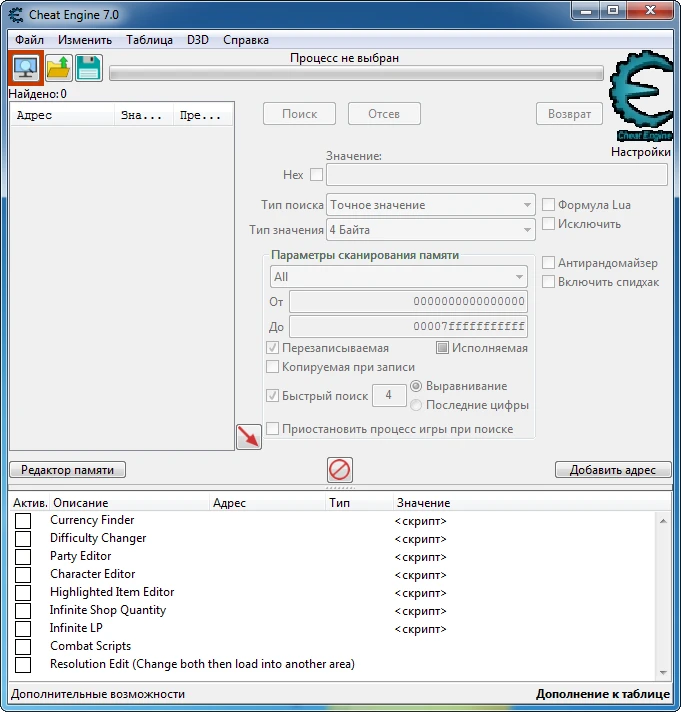Click the Возврат button

[569, 114]
